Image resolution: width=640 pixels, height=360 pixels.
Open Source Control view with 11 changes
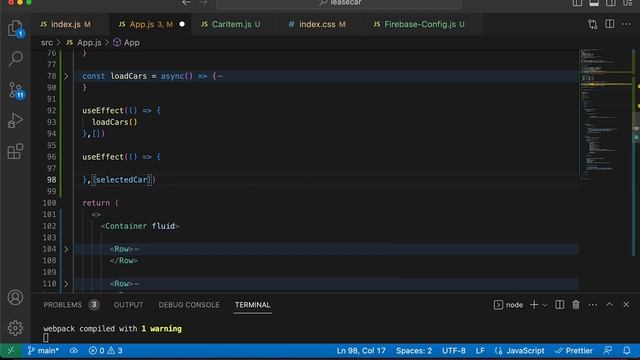coord(16,90)
